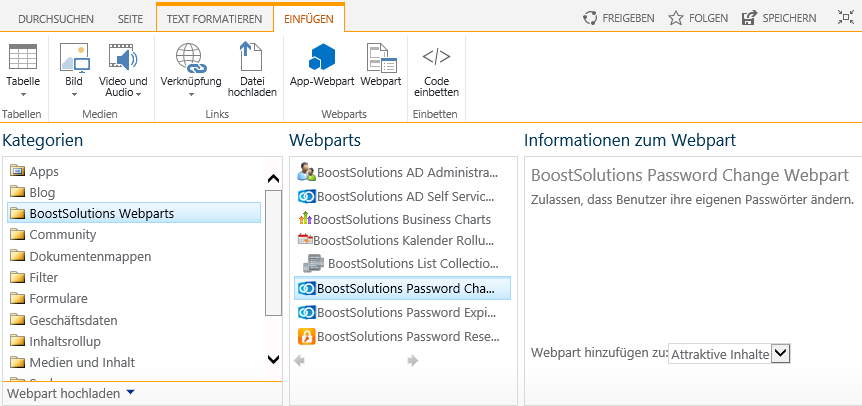
Task: Click the Code einbetten icon
Action: pyautogui.click(x=436, y=56)
